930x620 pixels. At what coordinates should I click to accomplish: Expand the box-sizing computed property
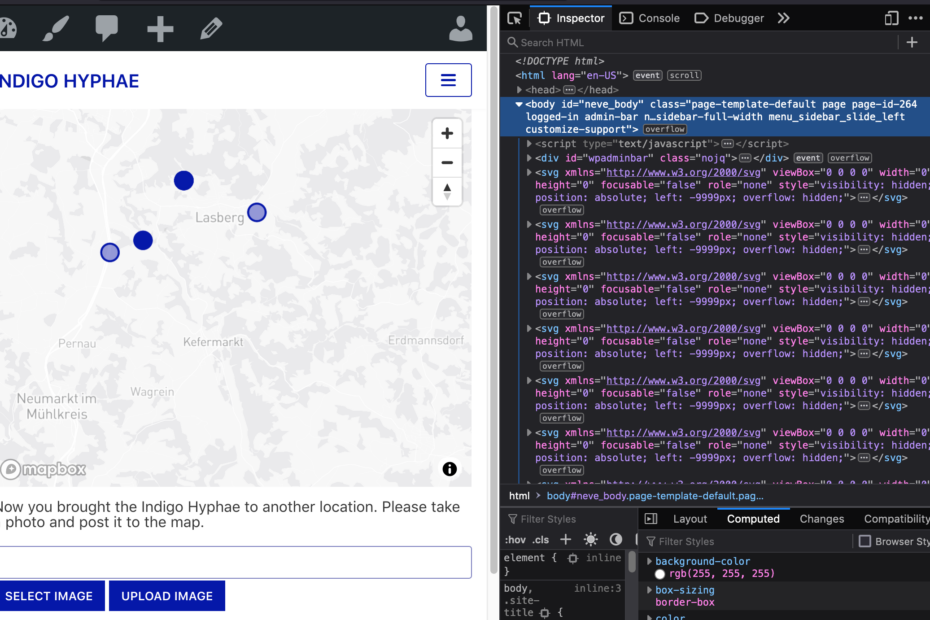649,590
